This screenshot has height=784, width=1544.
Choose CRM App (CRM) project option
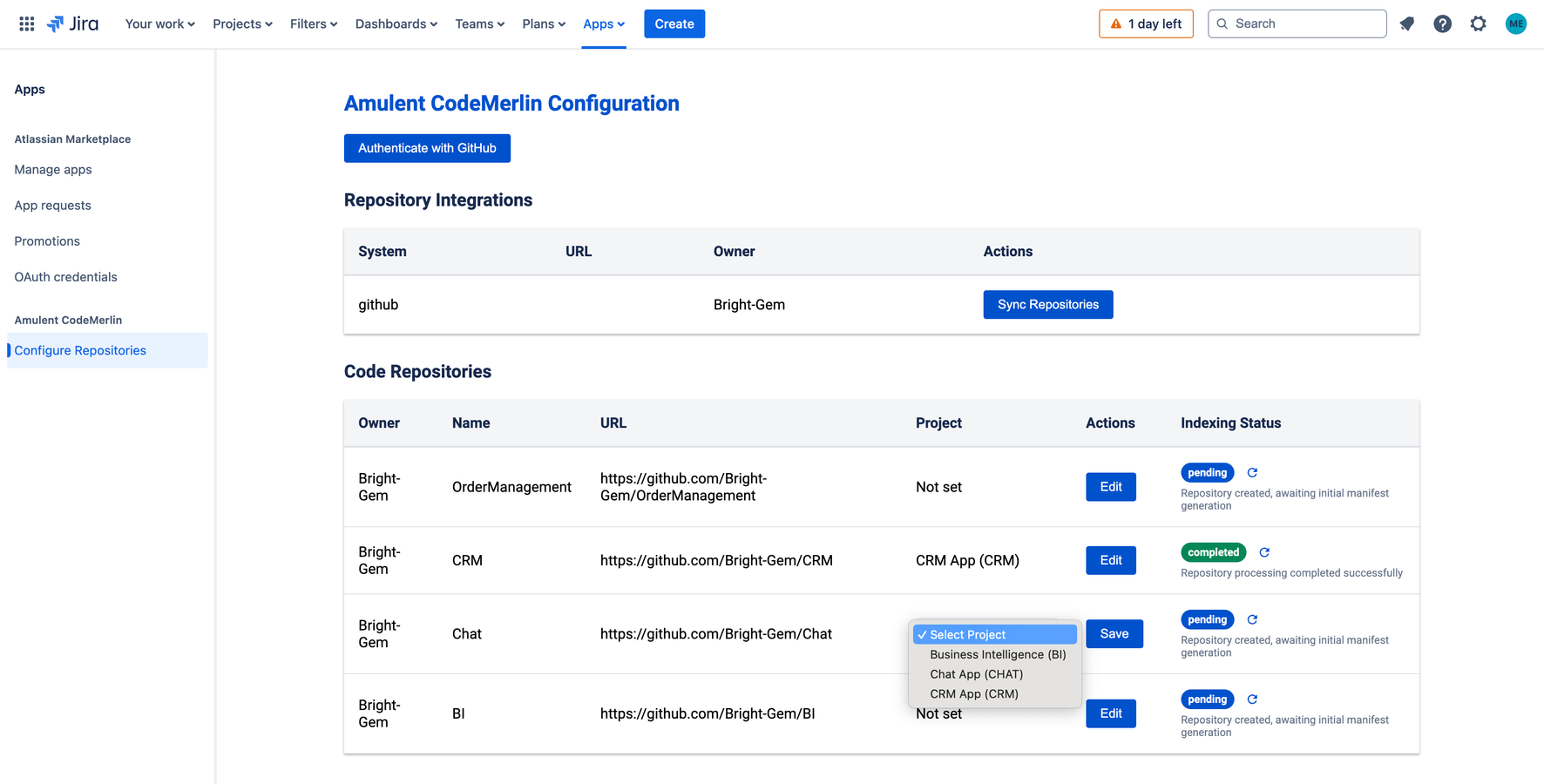click(995, 694)
